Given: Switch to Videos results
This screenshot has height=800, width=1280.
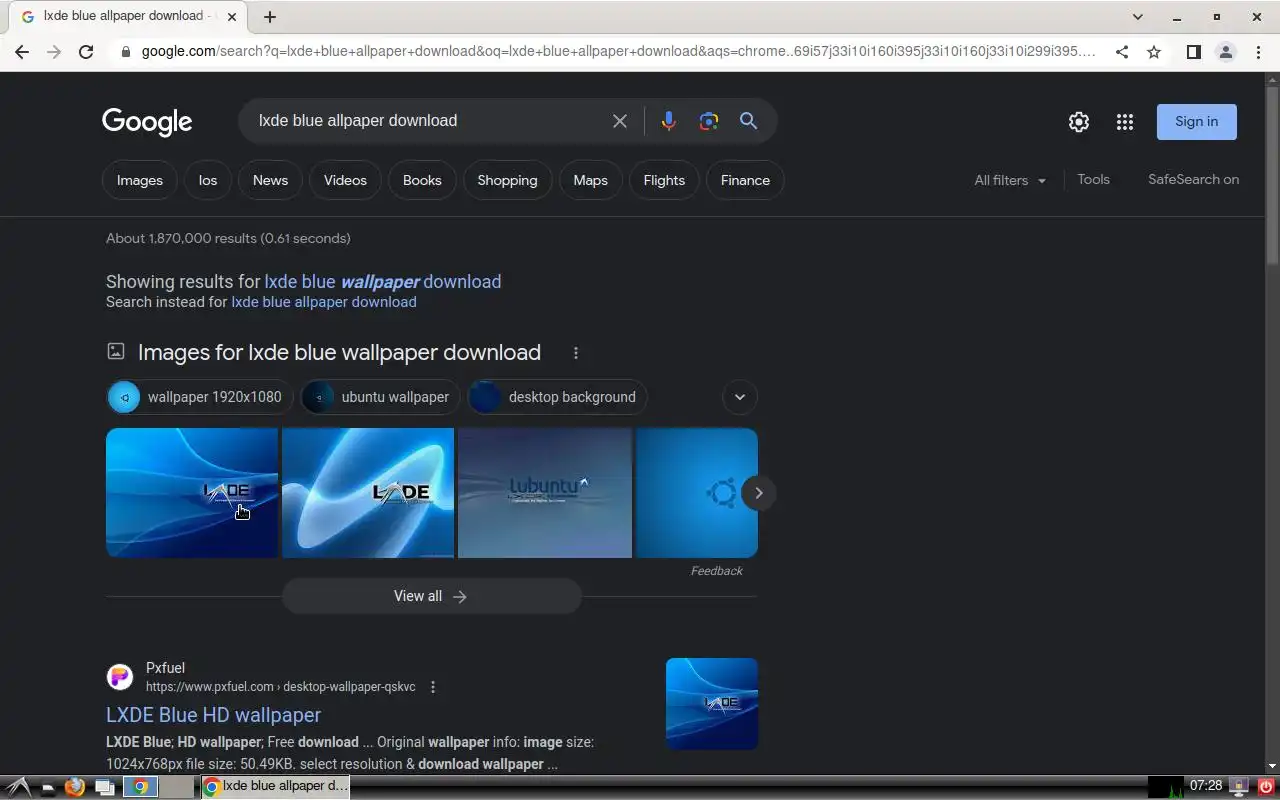Looking at the screenshot, I should click(x=345, y=180).
